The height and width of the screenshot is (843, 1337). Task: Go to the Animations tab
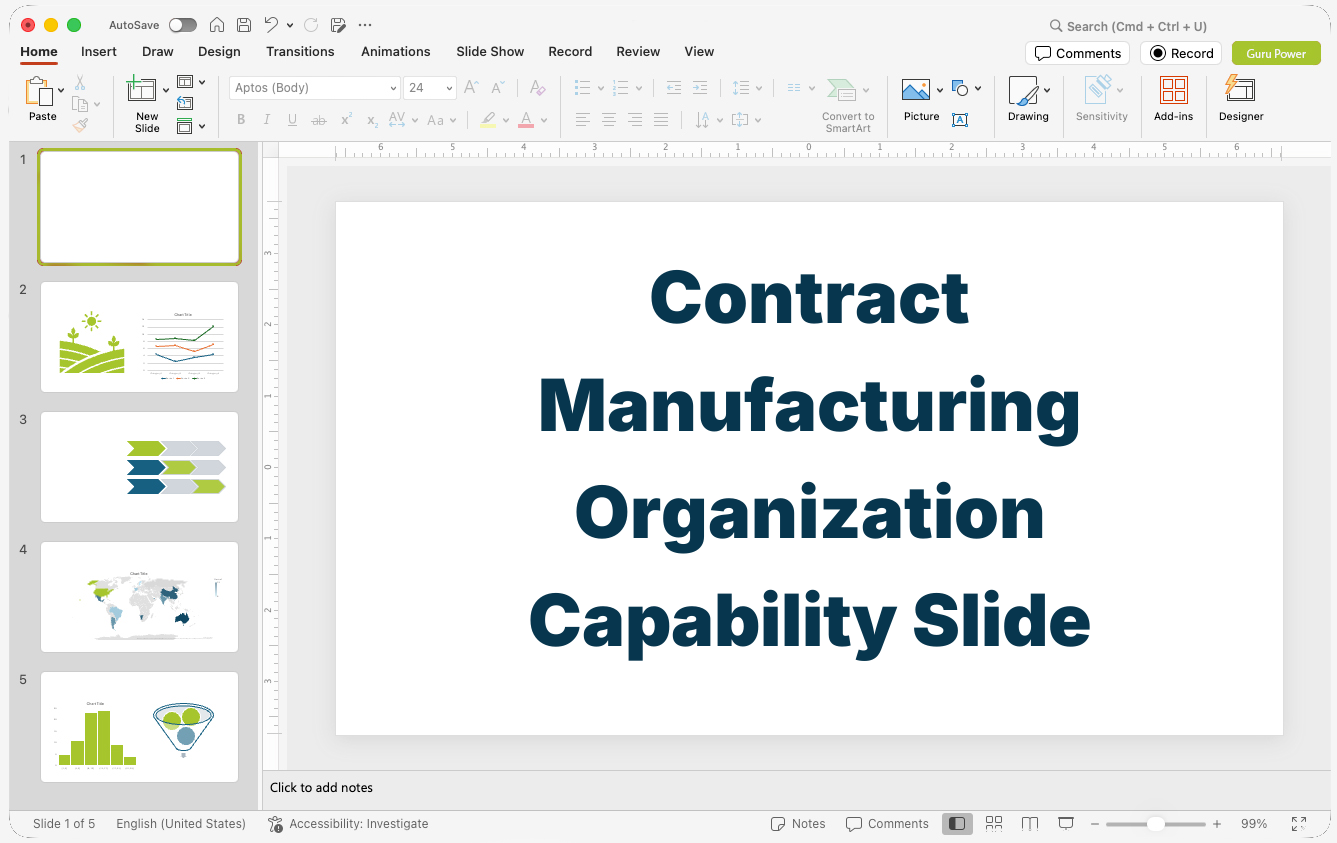click(x=396, y=51)
